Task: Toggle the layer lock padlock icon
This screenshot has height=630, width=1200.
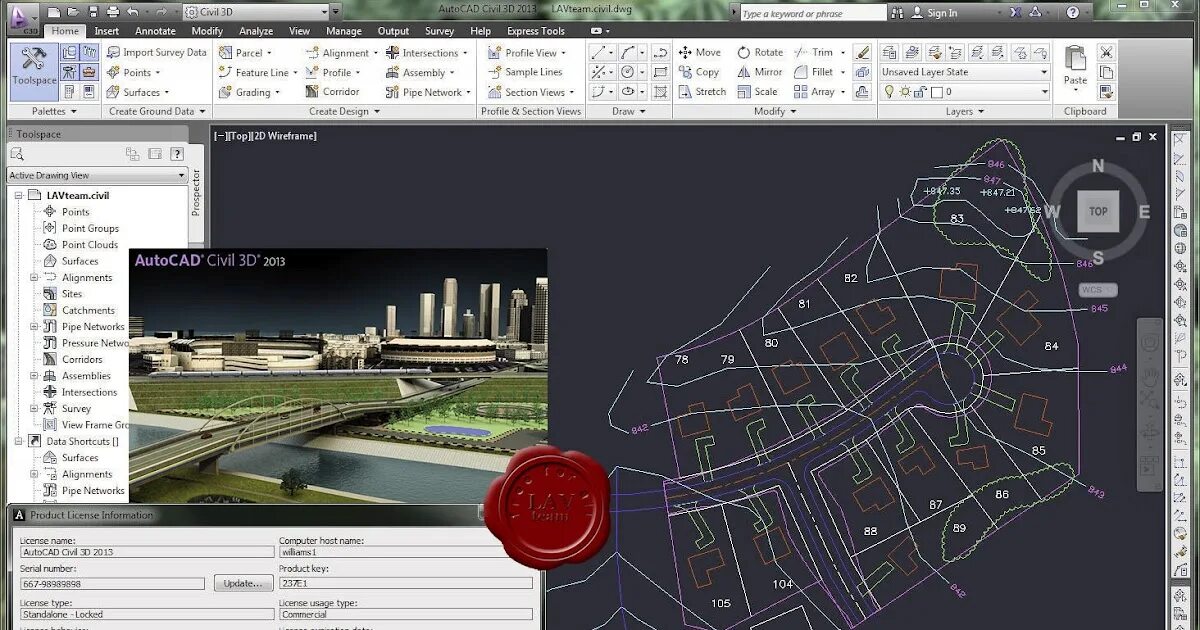Action: (x=919, y=91)
